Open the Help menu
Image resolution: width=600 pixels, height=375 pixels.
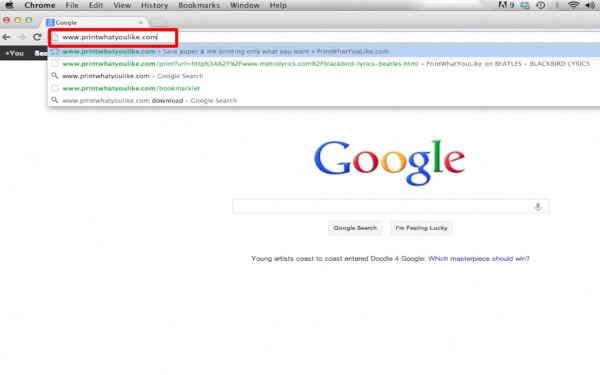coord(278,5)
